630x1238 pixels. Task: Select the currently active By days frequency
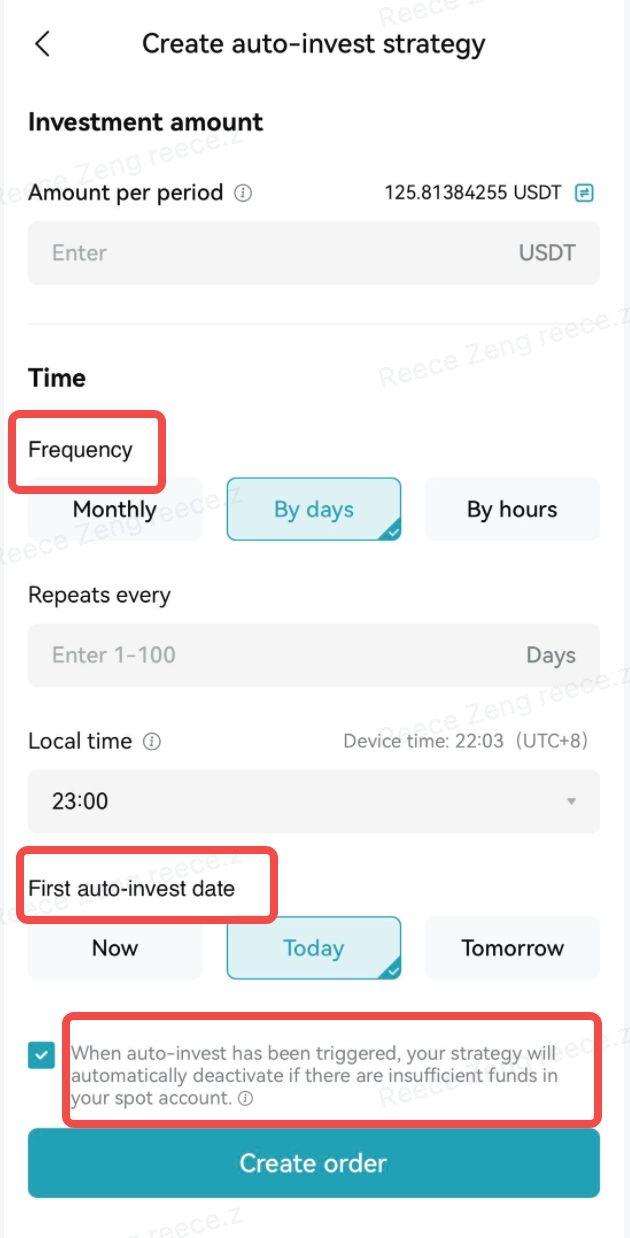313,509
